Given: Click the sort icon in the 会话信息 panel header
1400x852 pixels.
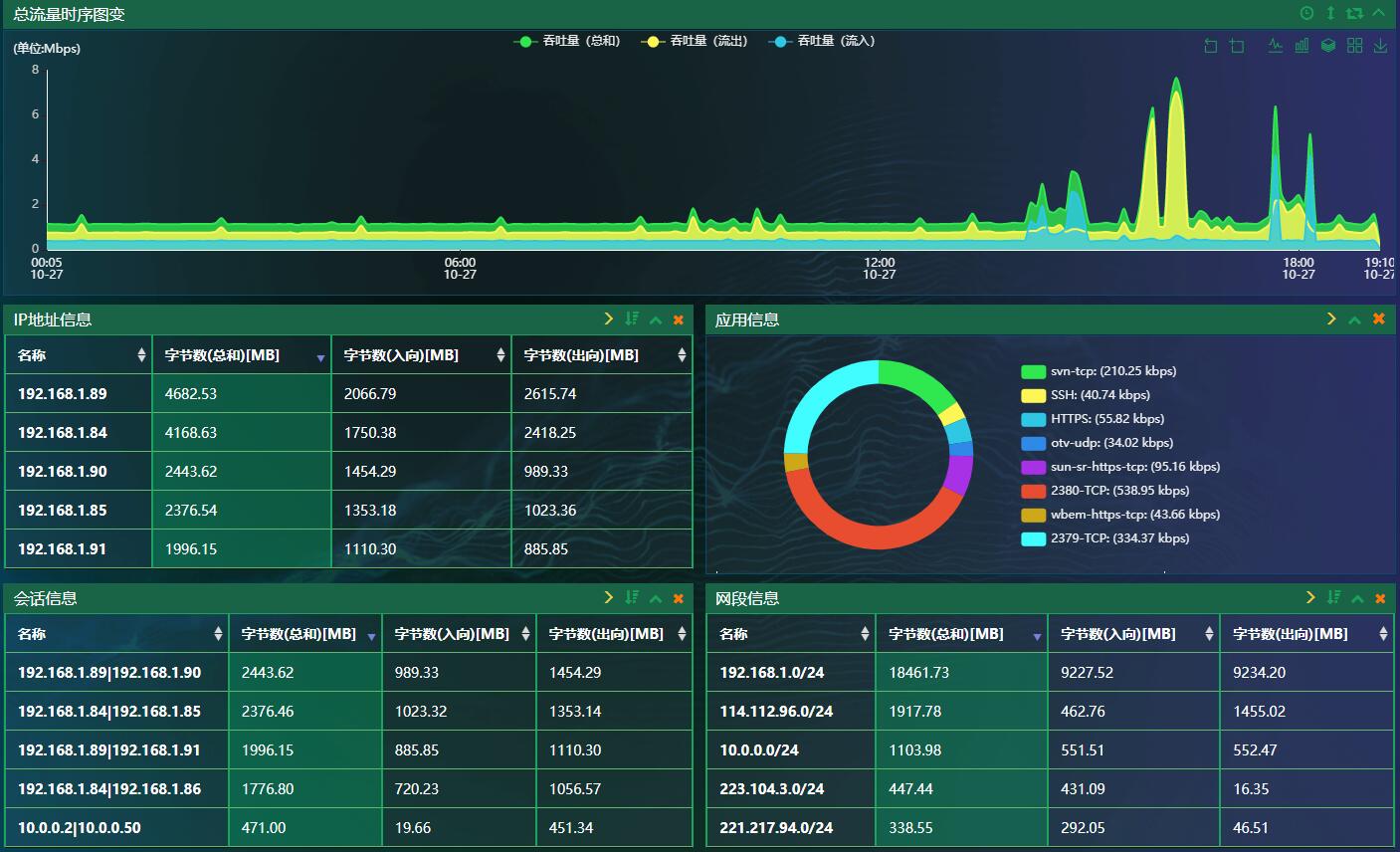Looking at the screenshot, I should pos(632,597).
